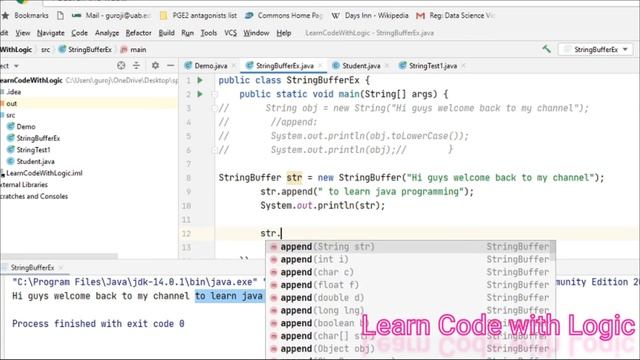Click the fold marker on line 2 gutter
This screenshot has height=360, width=640.
214,94
